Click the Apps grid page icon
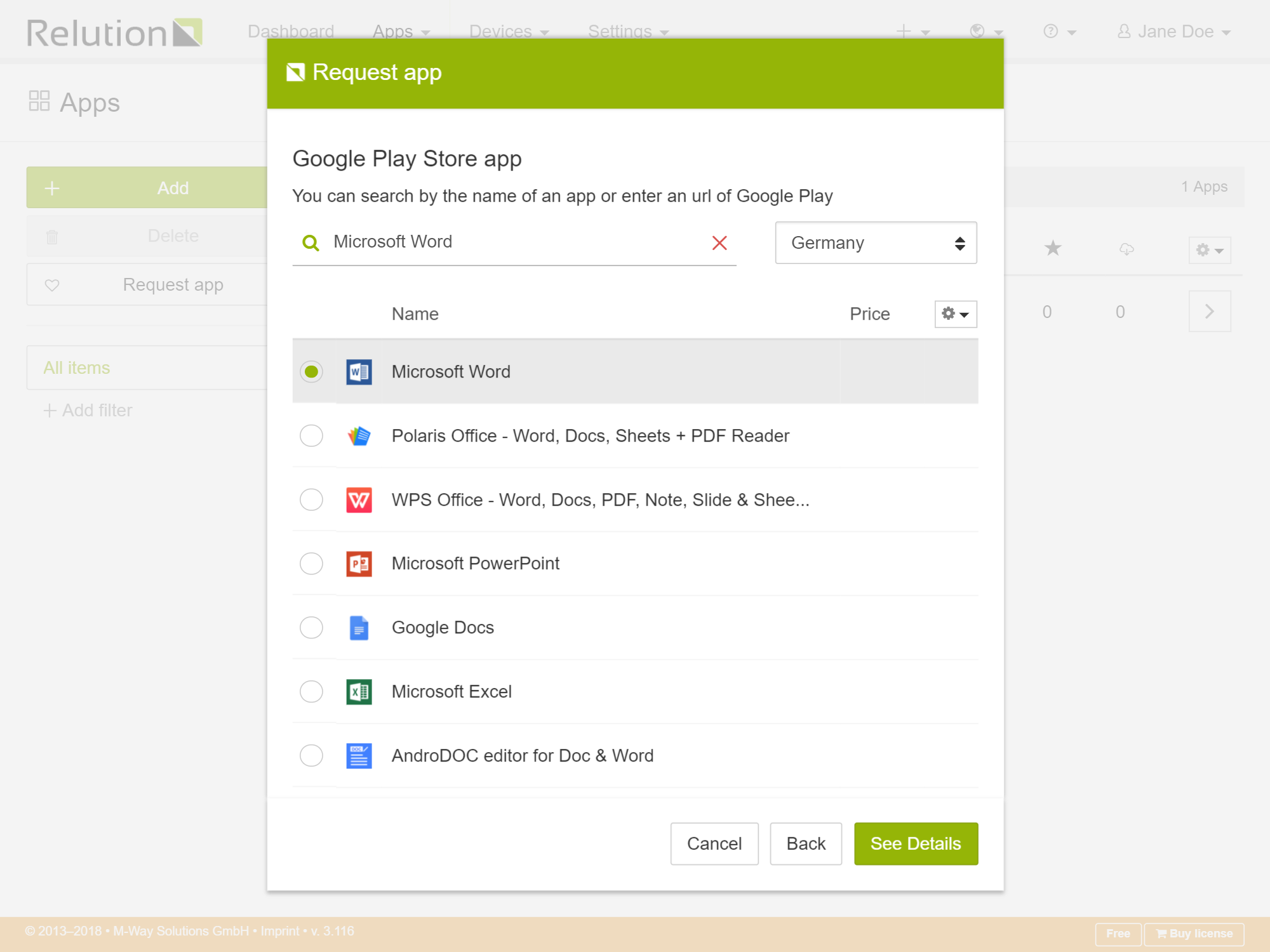 pos(39,101)
